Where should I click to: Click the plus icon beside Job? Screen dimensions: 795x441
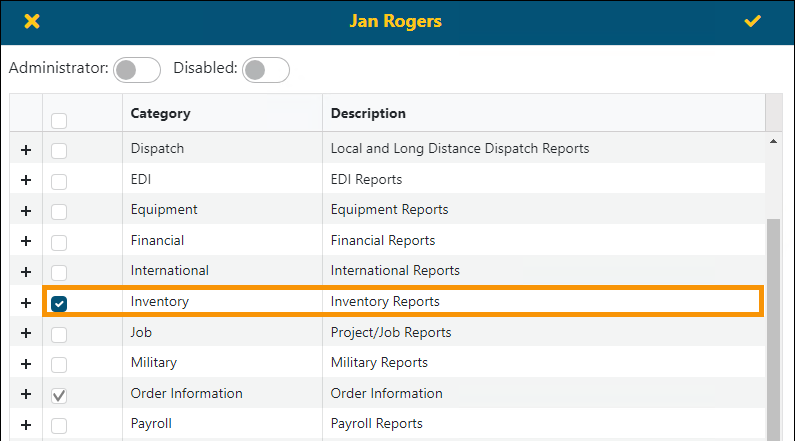[x=26, y=332]
